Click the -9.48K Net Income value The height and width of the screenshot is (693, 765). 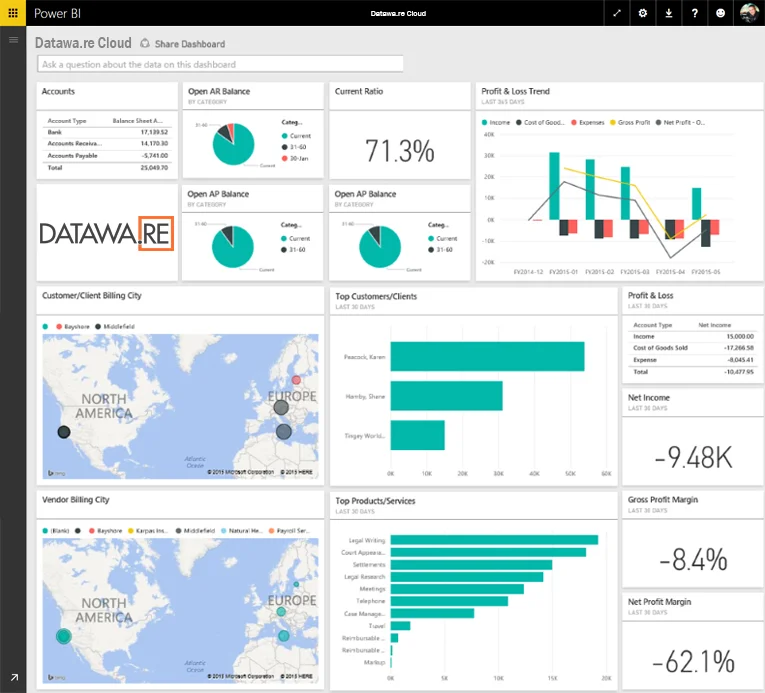click(x=693, y=457)
